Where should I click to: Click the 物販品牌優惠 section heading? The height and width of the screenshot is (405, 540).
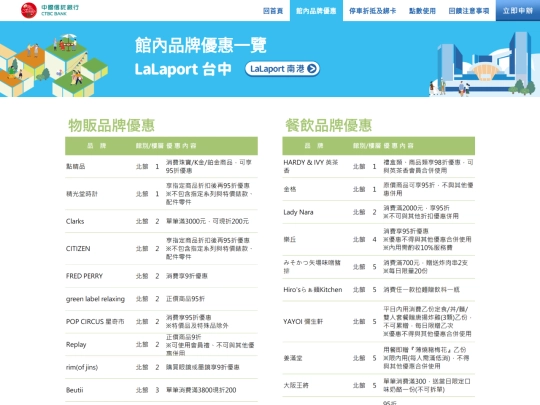[111, 125]
